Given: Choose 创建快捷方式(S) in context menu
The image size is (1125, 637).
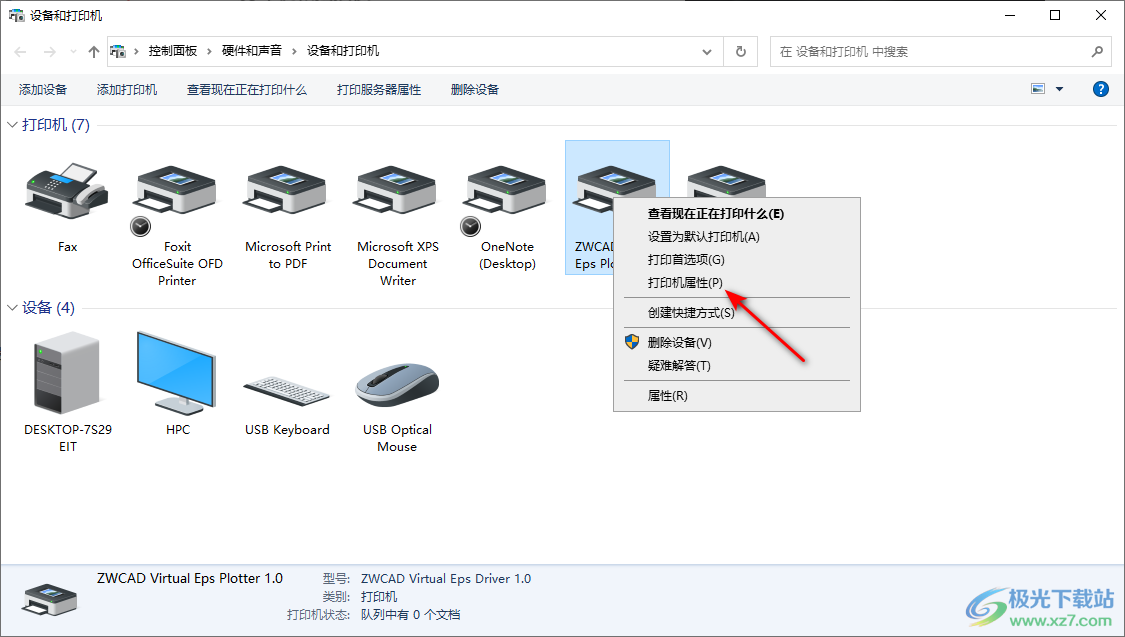Looking at the screenshot, I should point(737,313).
